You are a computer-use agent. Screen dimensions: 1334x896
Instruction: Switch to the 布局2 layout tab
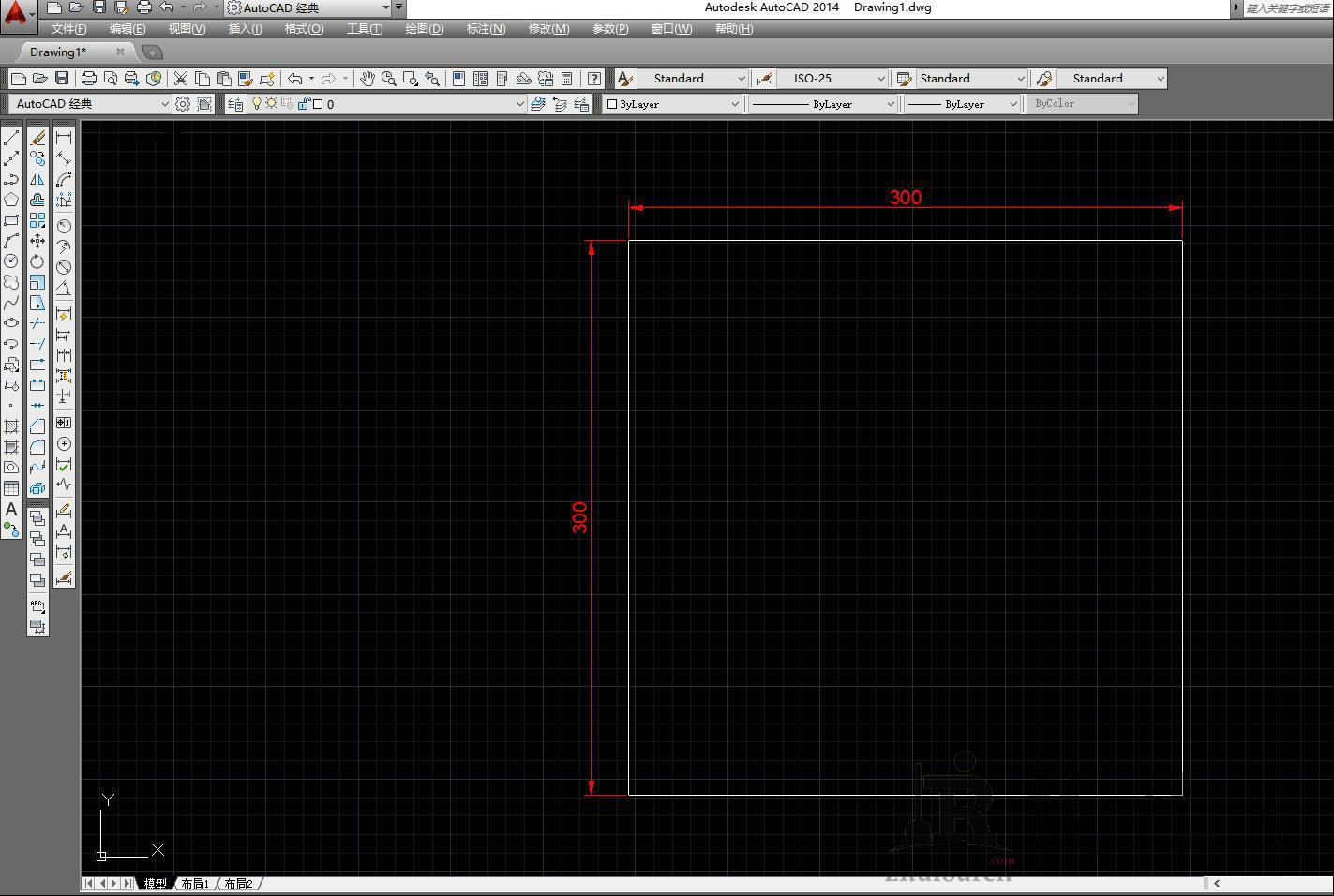coord(239,884)
